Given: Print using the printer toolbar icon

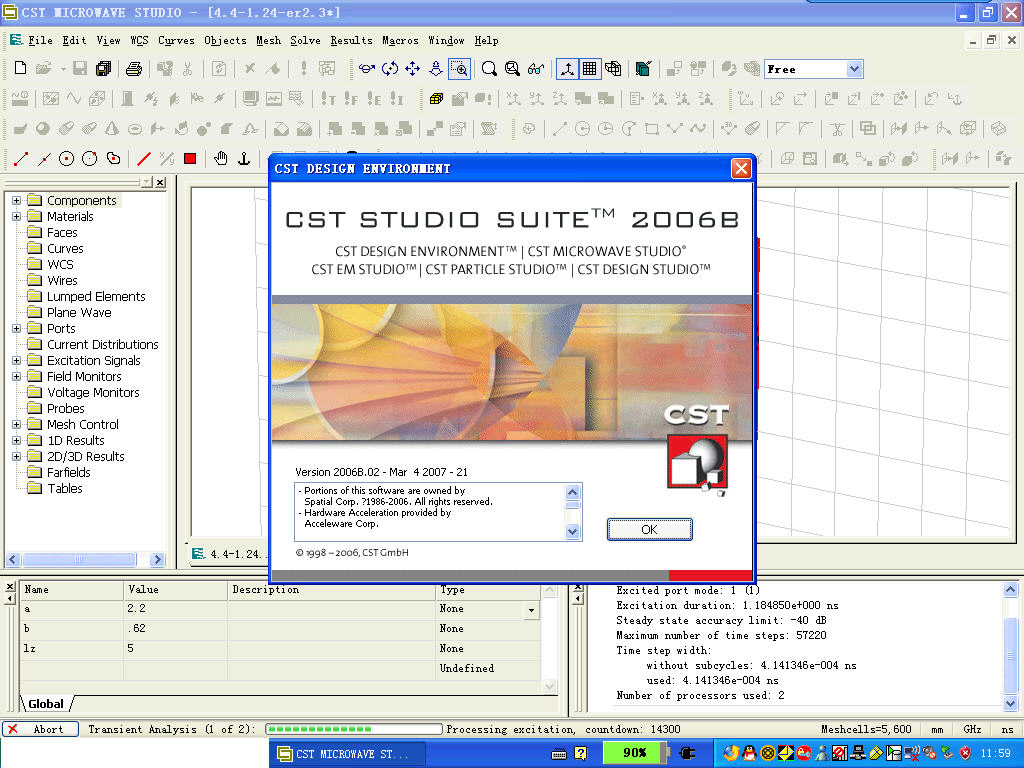Looking at the screenshot, I should coord(134,69).
